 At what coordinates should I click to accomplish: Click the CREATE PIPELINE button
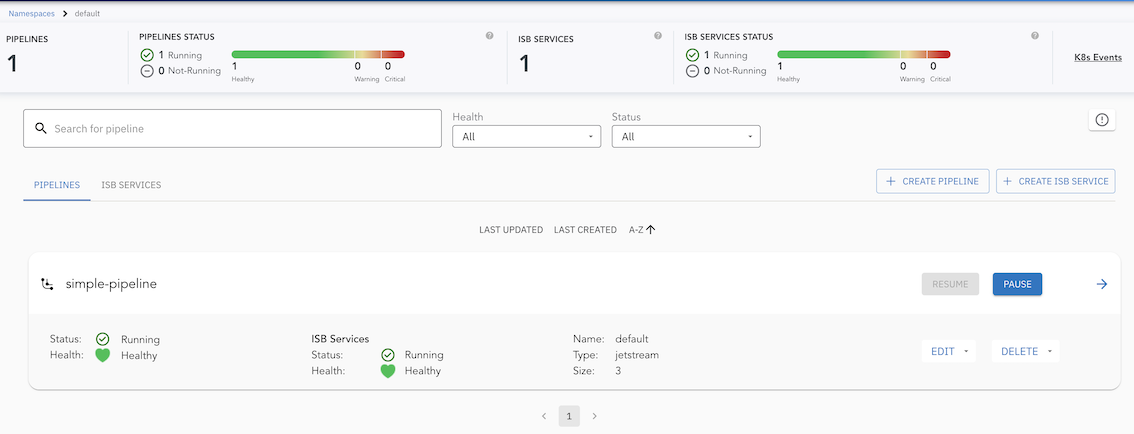[x=932, y=182]
